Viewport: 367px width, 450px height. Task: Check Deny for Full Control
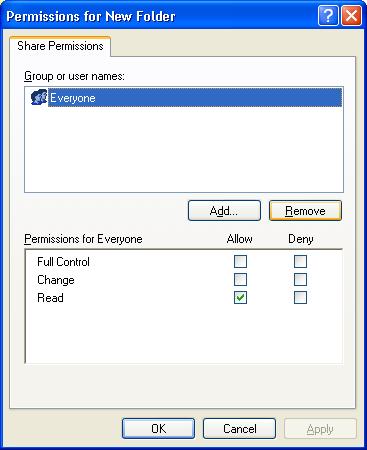point(300,262)
